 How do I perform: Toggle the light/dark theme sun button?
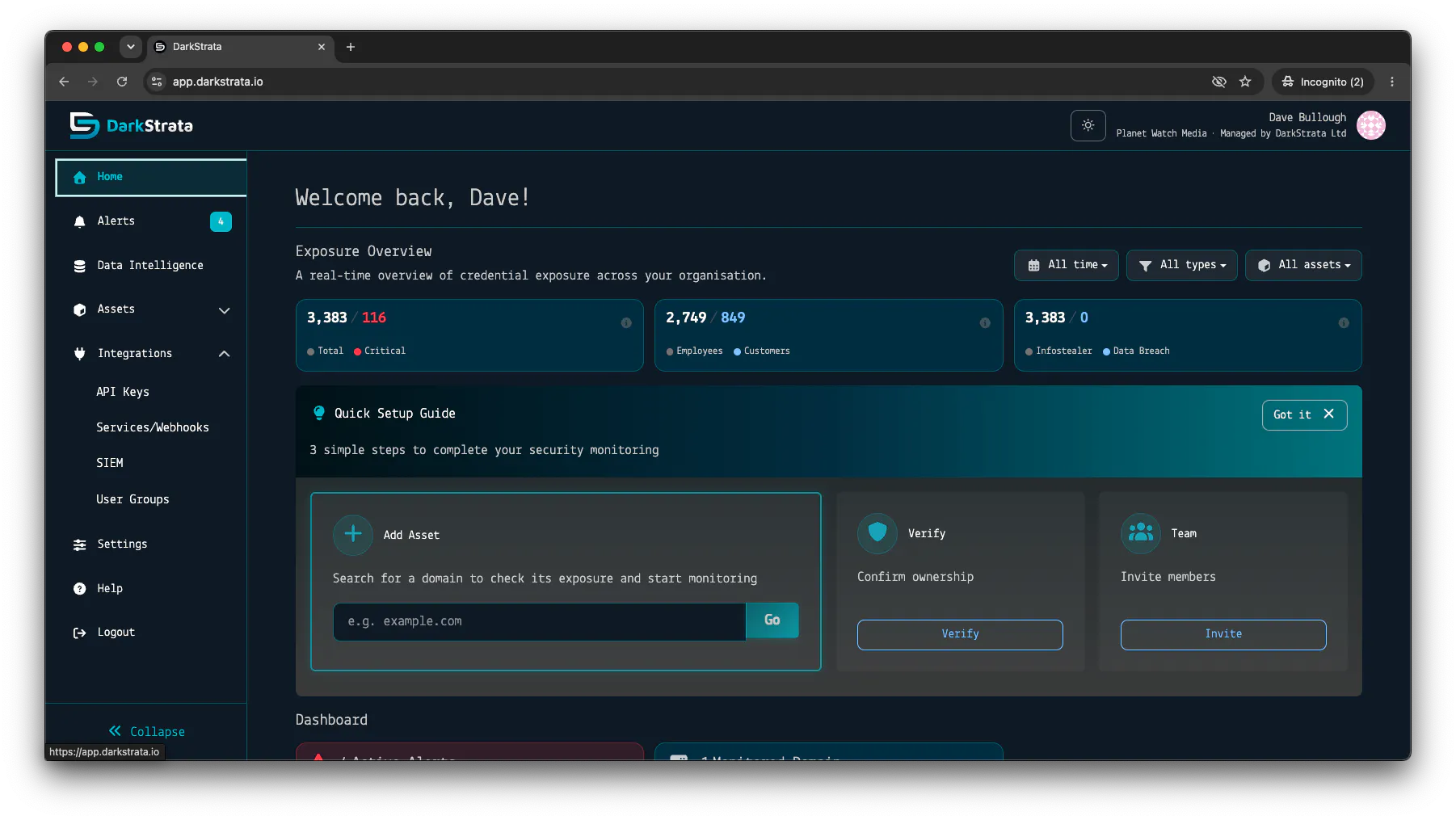click(1088, 125)
